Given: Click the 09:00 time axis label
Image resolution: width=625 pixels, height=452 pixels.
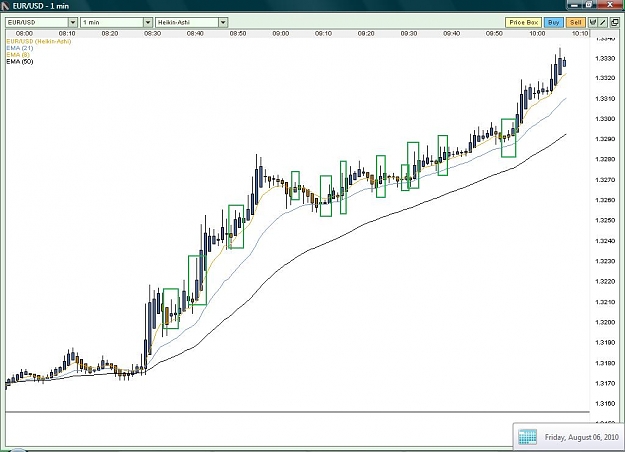Looking at the screenshot, I should click(x=281, y=33).
